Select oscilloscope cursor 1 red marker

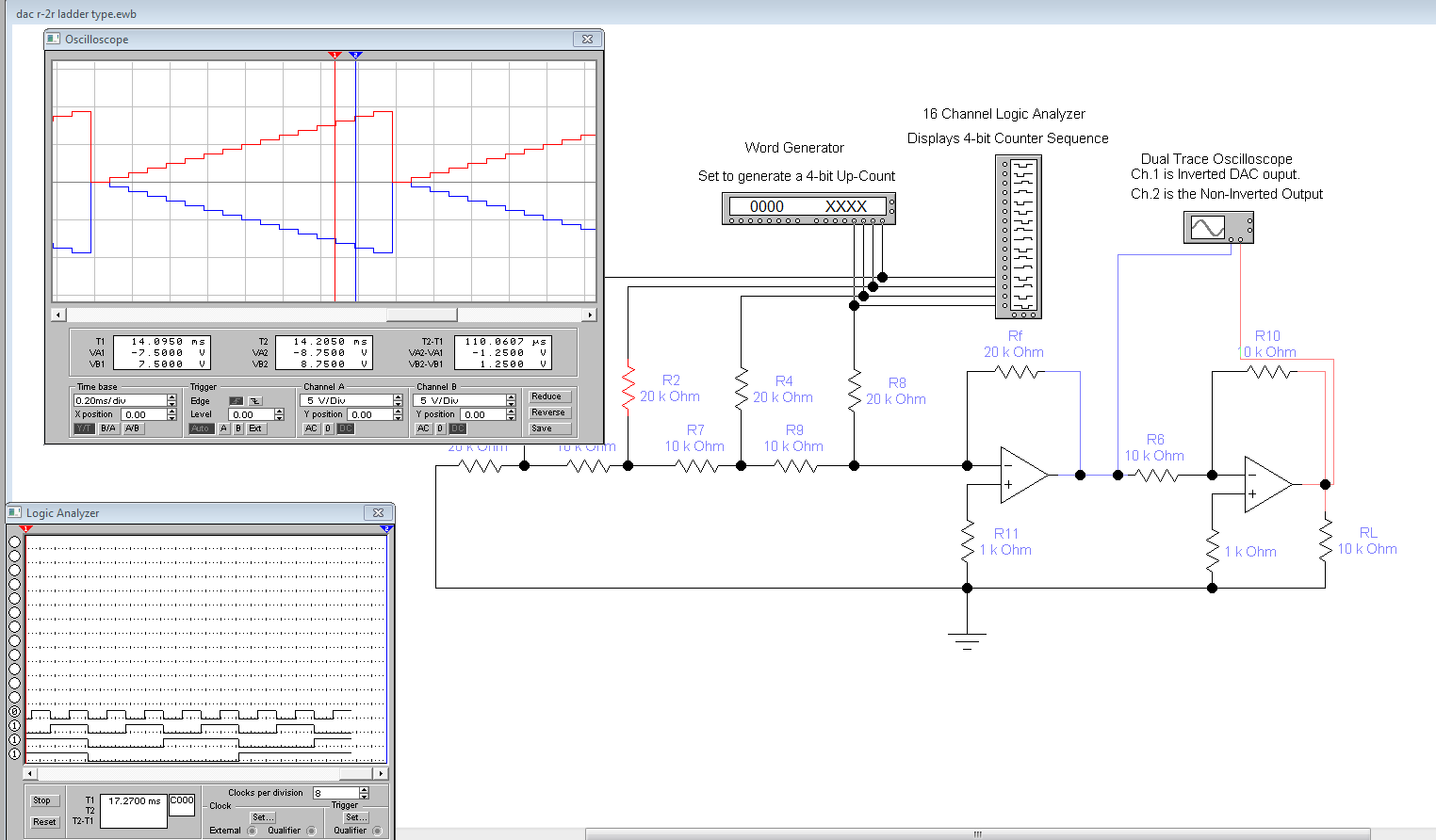(x=334, y=55)
